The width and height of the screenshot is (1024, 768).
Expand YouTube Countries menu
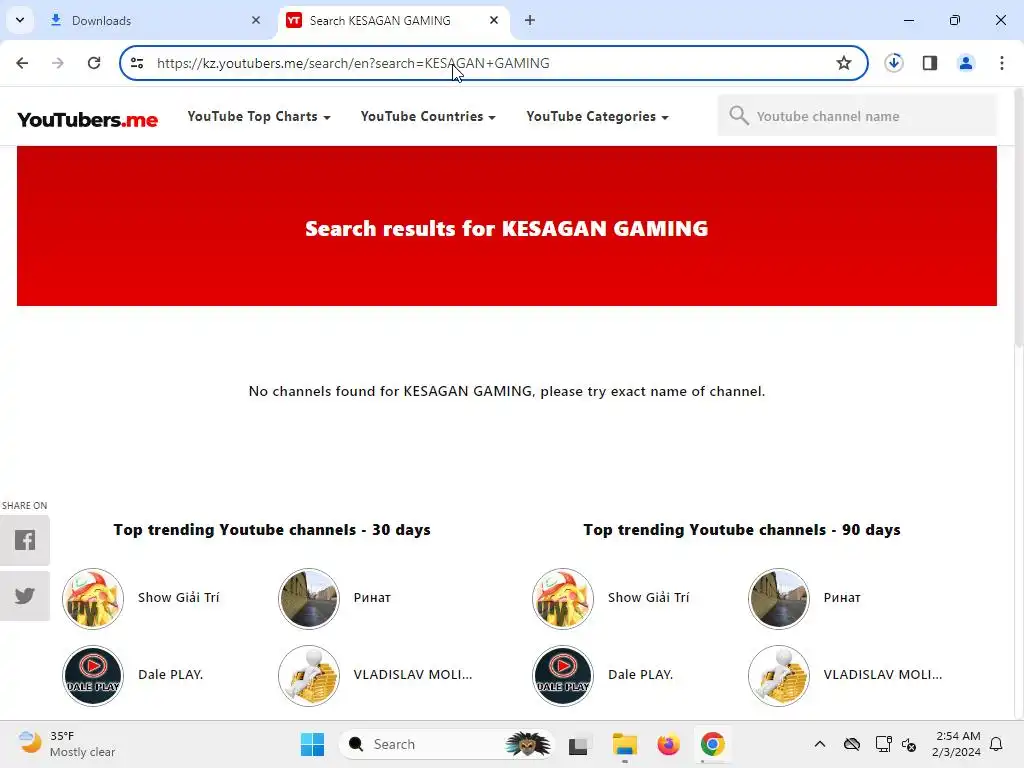[x=428, y=116]
